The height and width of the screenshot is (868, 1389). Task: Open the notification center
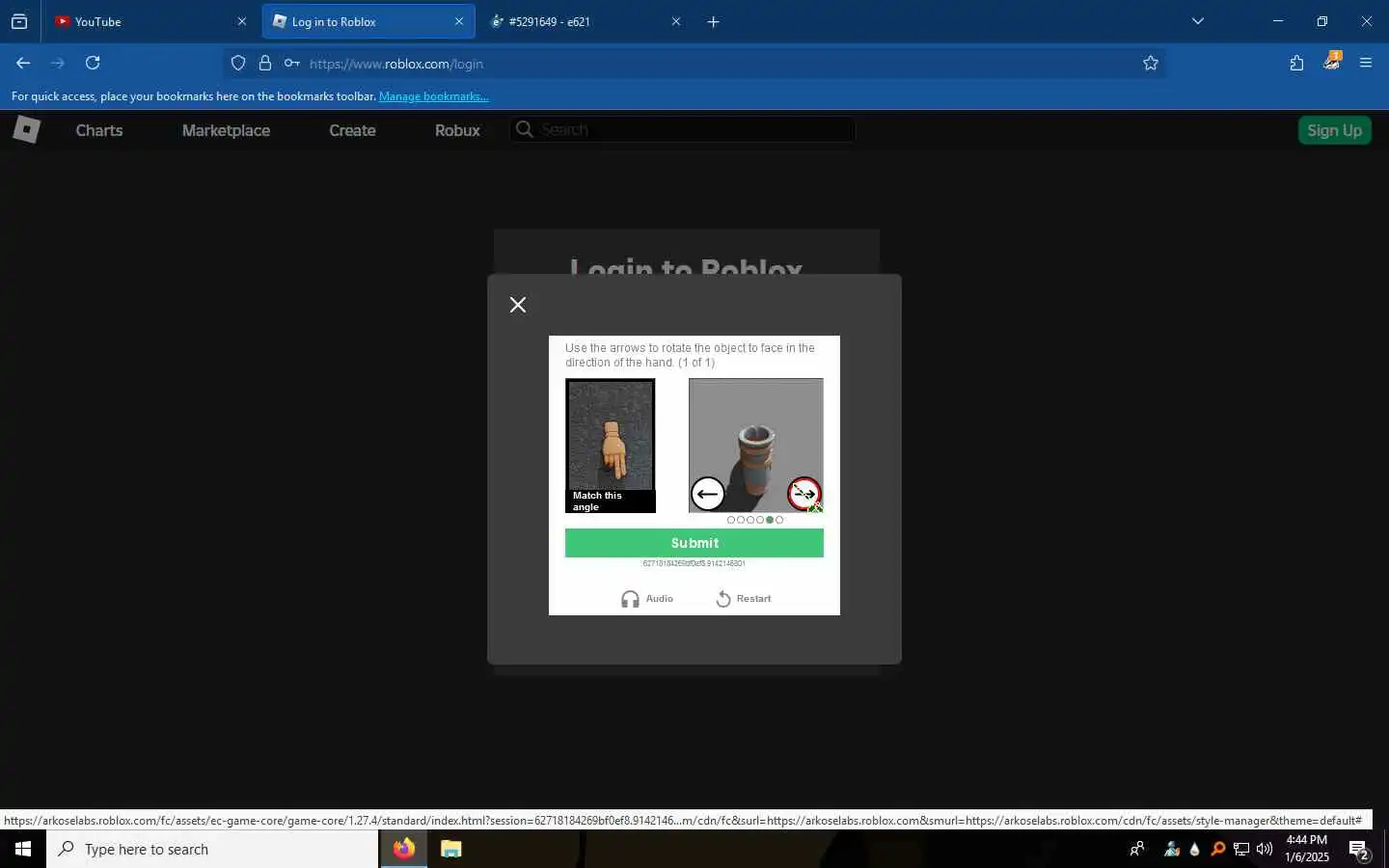(x=1359, y=850)
